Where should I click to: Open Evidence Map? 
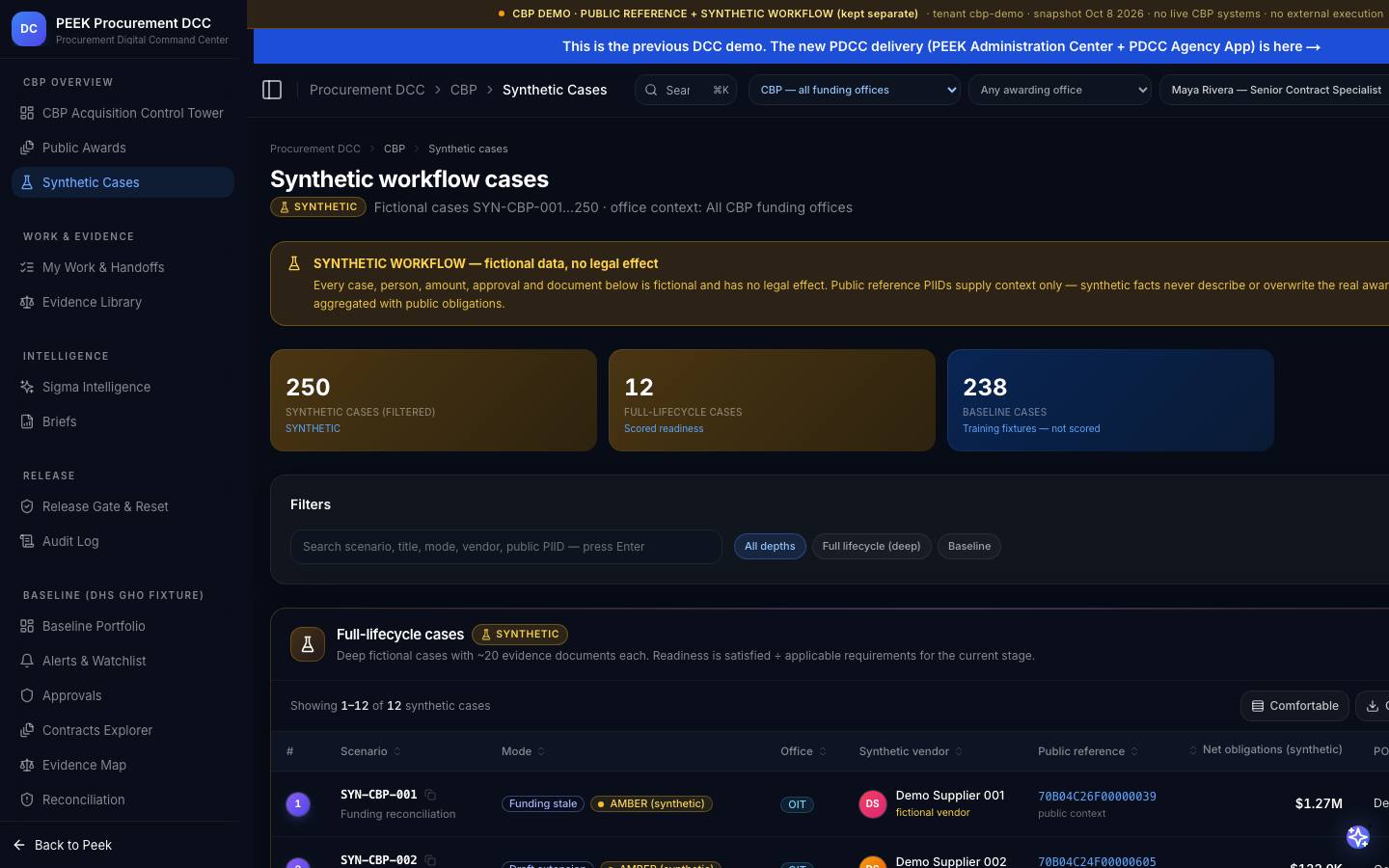click(123, 765)
